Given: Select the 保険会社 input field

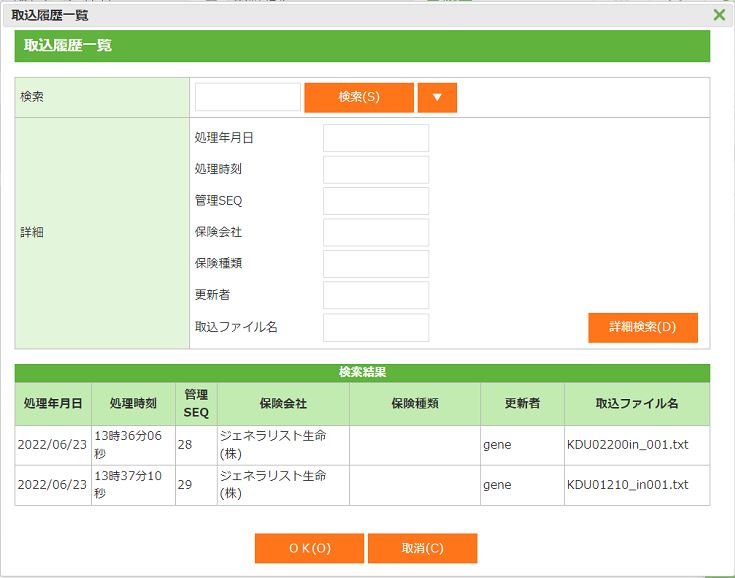Looking at the screenshot, I should tap(375, 233).
